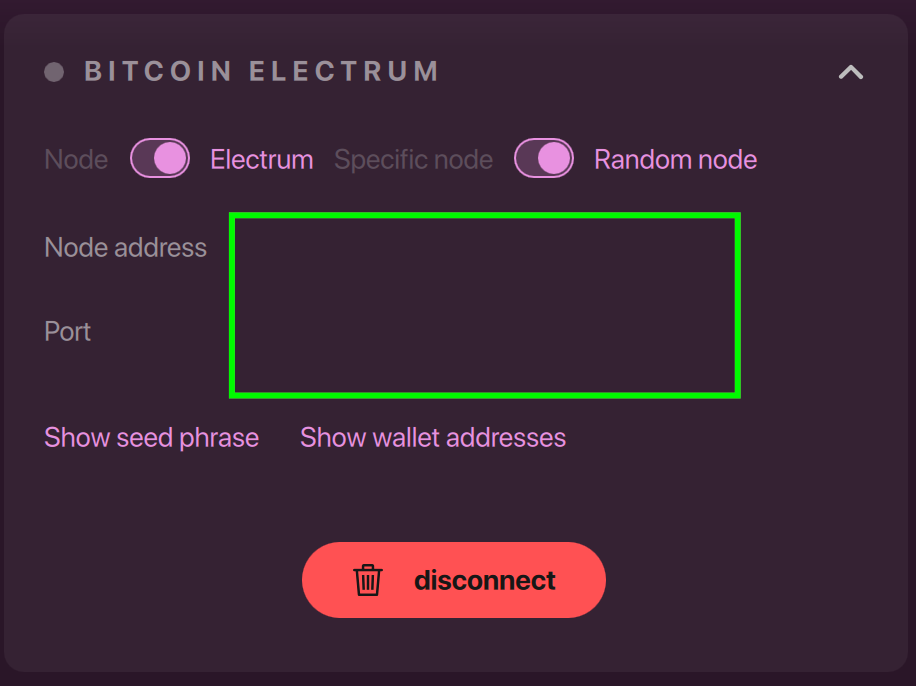Toggle between Electrum and Specific node

point(160,158)
